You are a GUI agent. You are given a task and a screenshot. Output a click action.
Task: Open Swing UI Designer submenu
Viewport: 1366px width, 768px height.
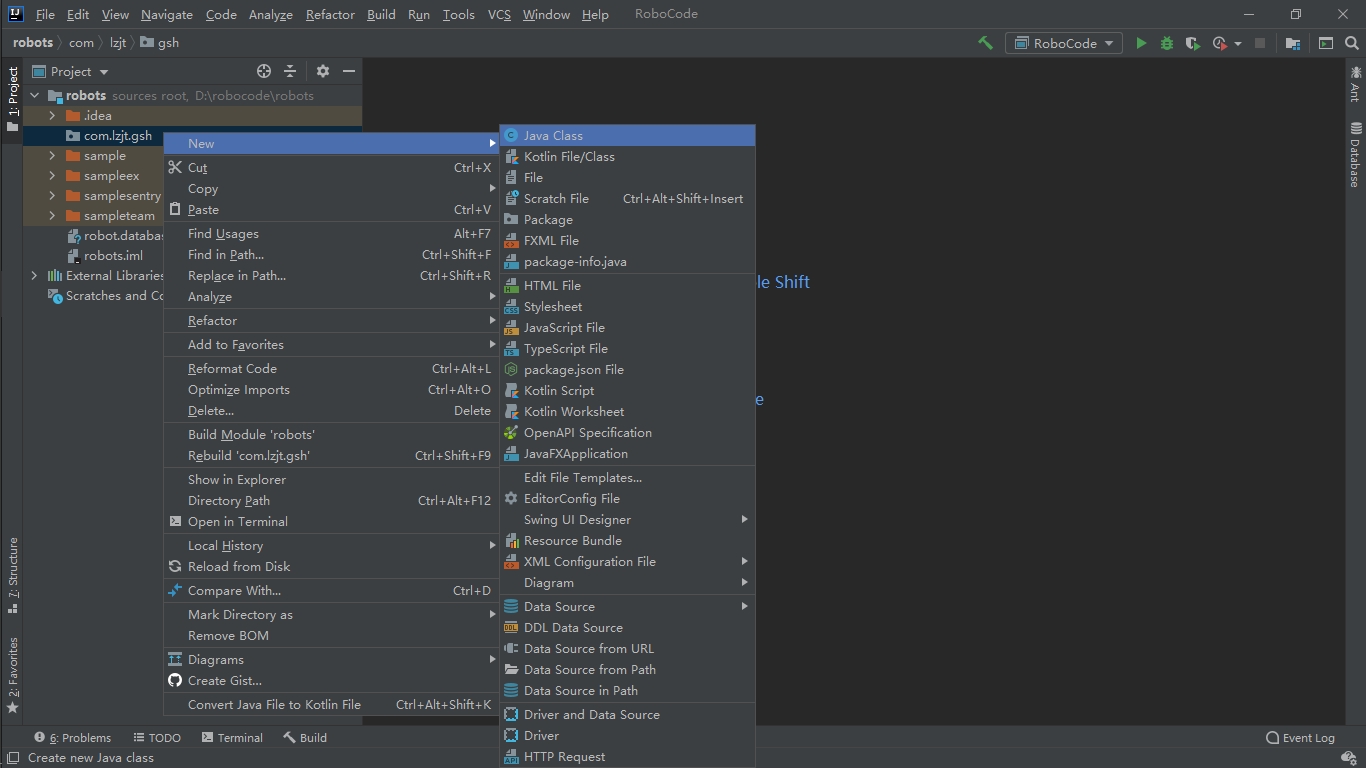click(x=627, y=519)
